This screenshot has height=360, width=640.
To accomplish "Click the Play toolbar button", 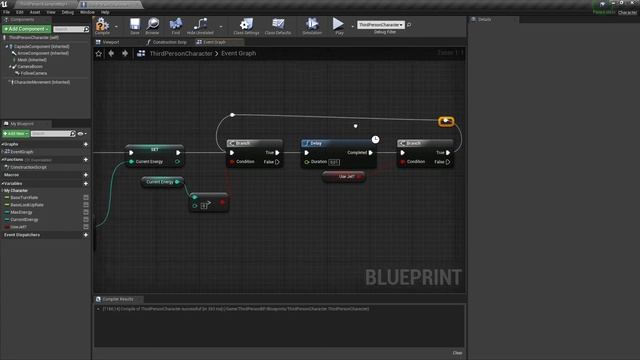I will [x=338, y=26].
